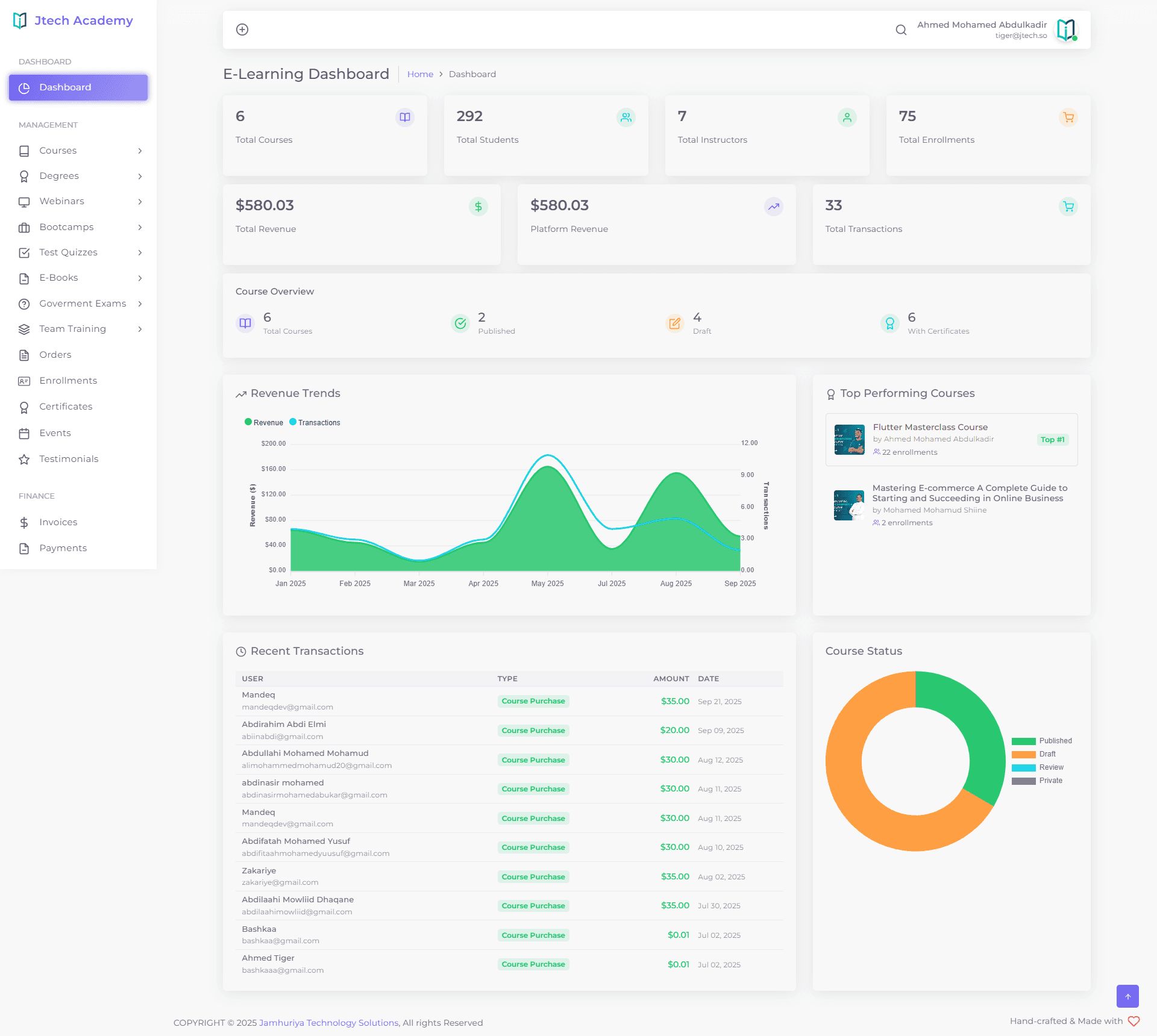Screen dimensions: 1157x1036
Task: Select Enrollments in the sidebar menu
Action: [68, 380]
